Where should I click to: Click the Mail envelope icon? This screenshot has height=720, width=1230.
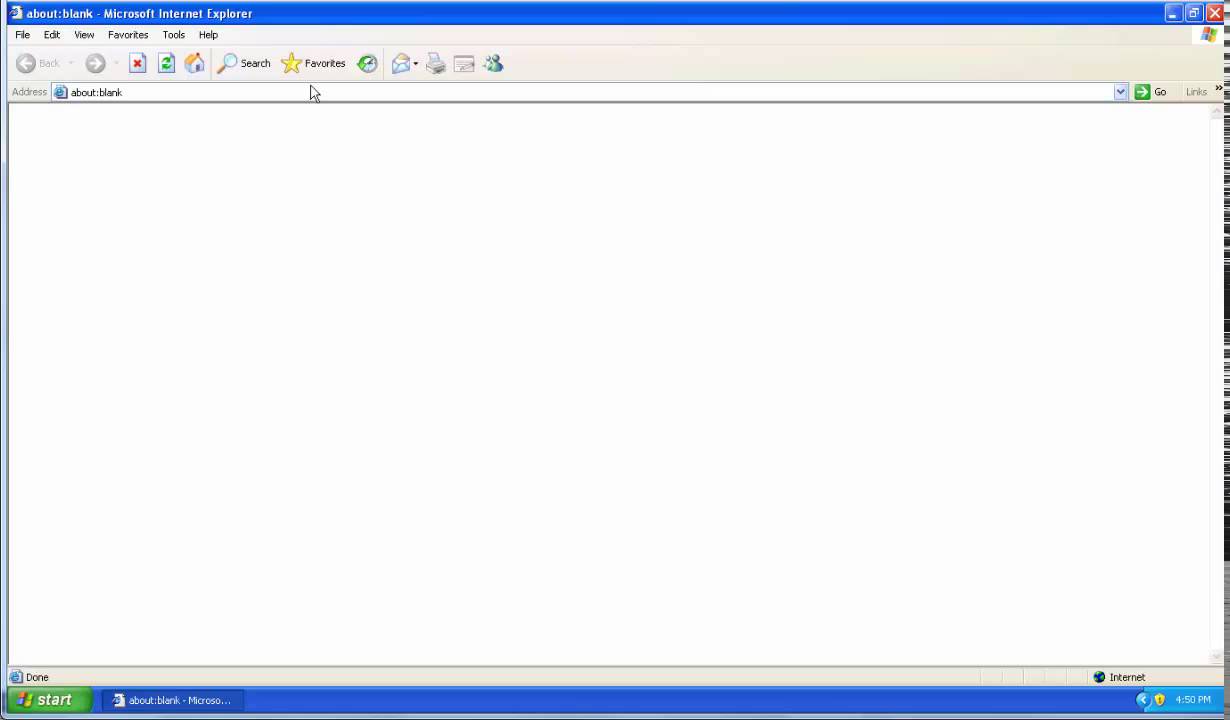400,63
